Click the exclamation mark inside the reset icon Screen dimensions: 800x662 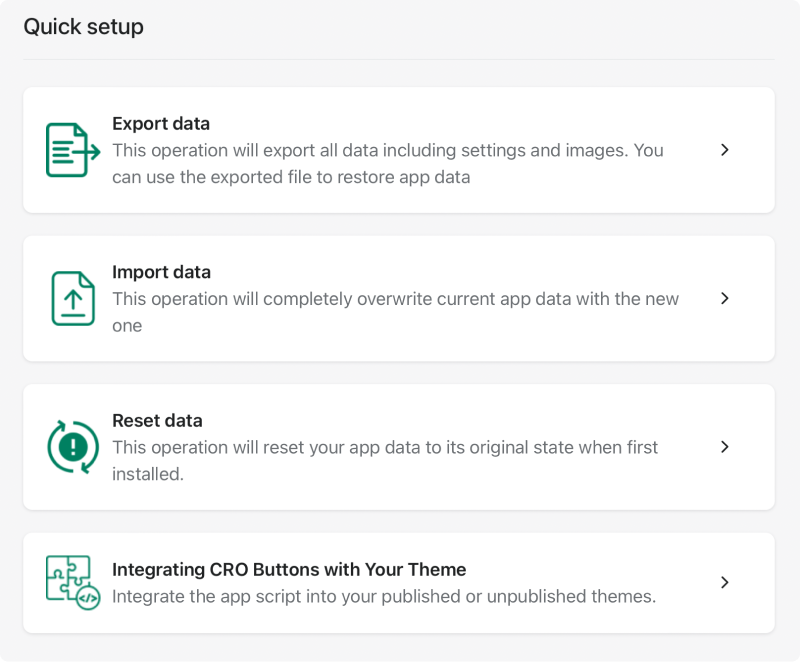click(x=73, y=447)
